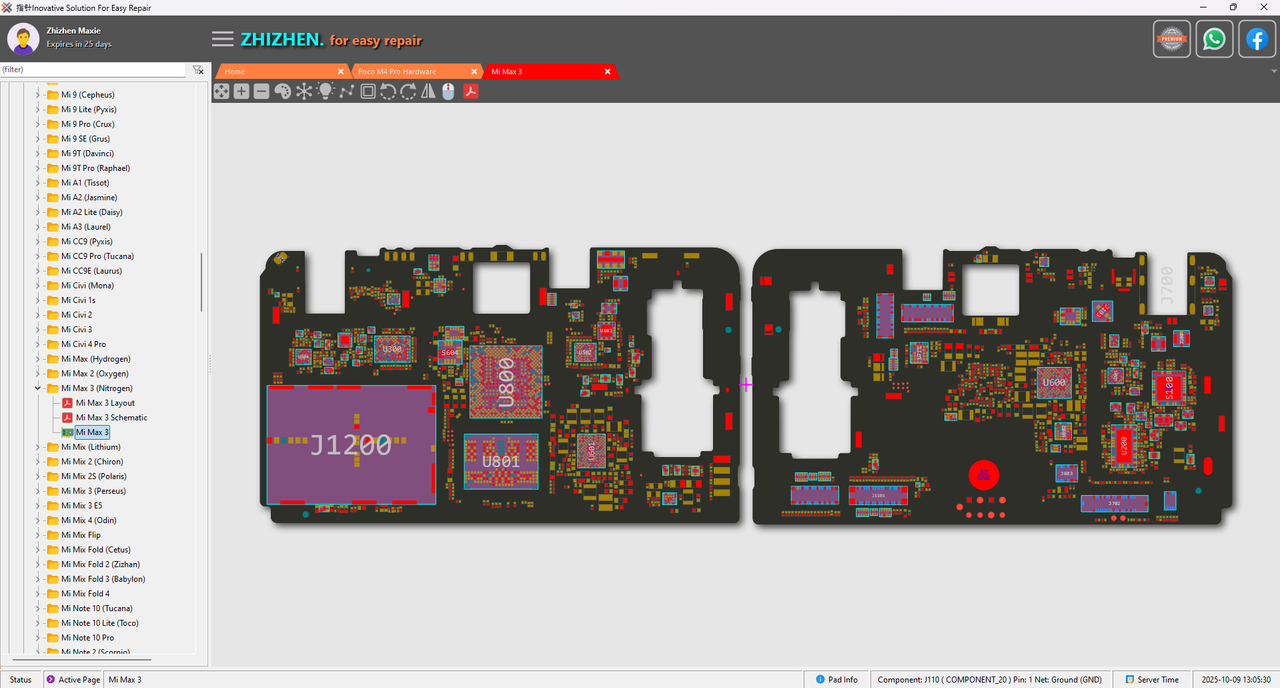Screen dimensions: 1280x688
Task: Click the S100 component on right board
Action: point(1168,387)
